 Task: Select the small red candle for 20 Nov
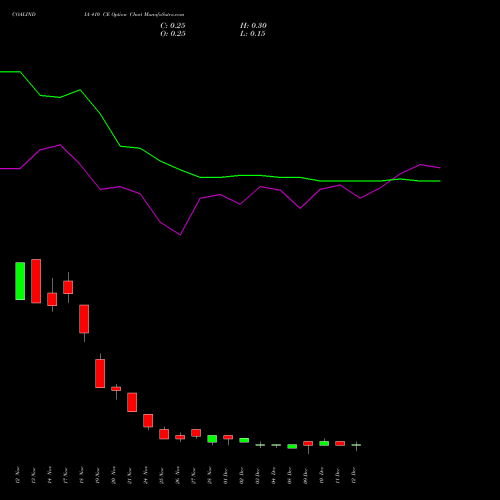[x=116, y=389]
